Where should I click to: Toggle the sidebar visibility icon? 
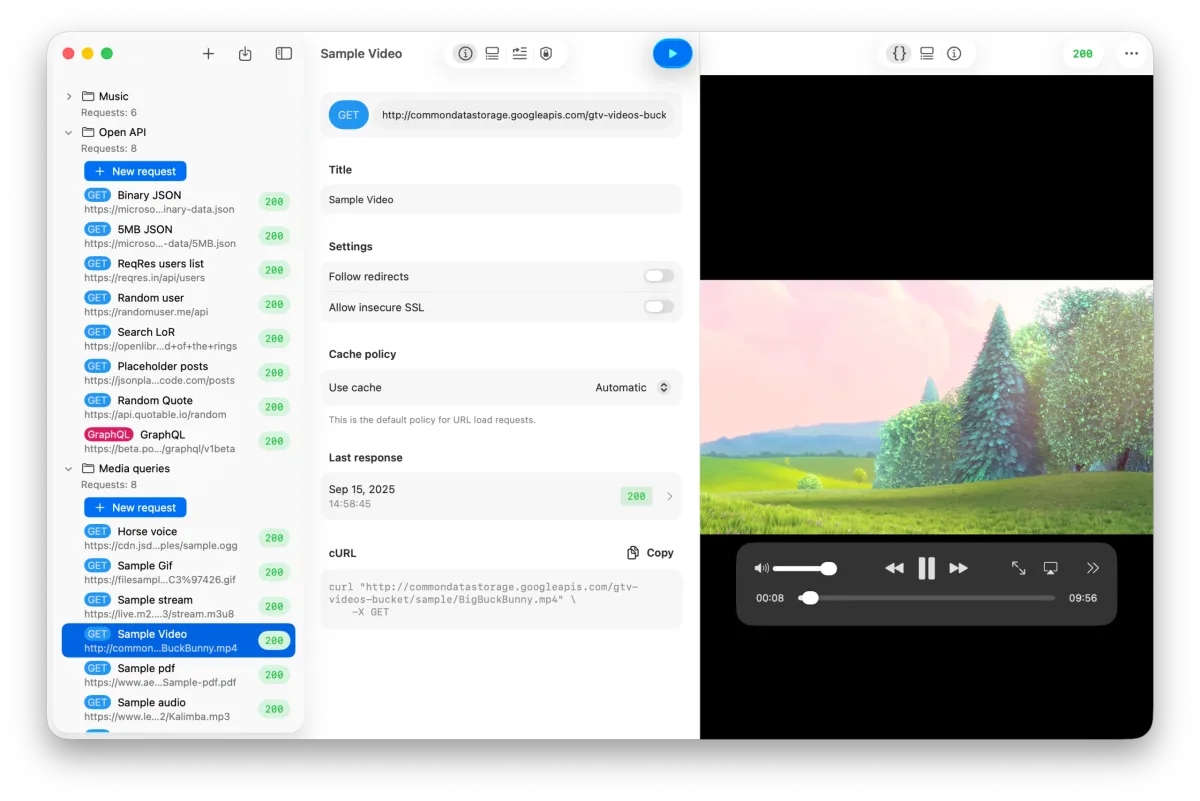283,53
